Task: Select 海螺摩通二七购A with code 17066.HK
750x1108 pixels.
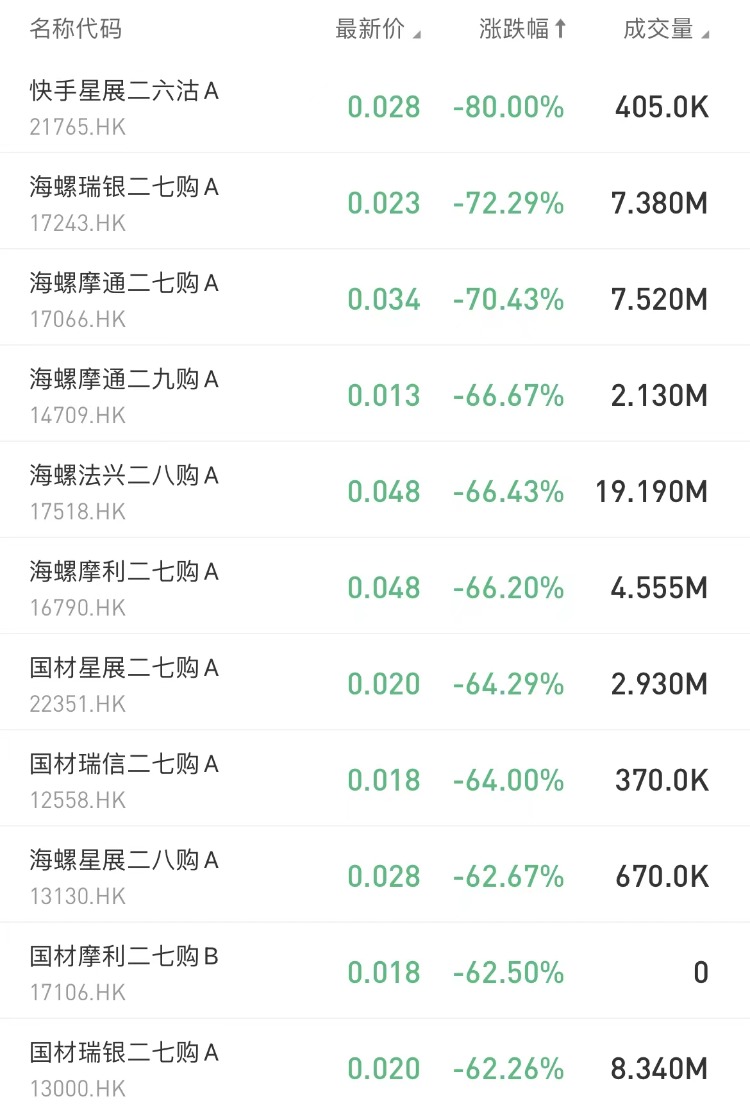Action: pyautogui.click(x=124, y=284)
